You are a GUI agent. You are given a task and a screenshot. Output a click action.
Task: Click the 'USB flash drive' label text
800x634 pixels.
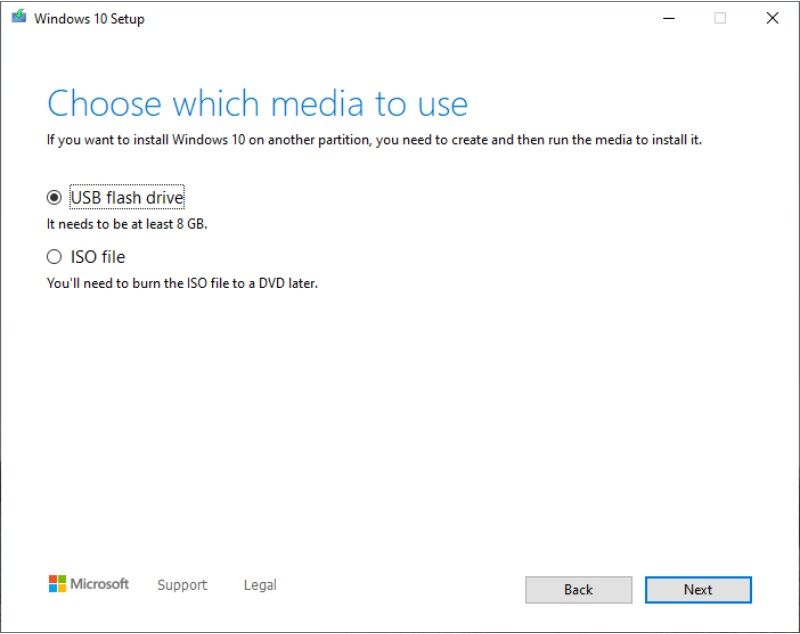click(126, 197)
